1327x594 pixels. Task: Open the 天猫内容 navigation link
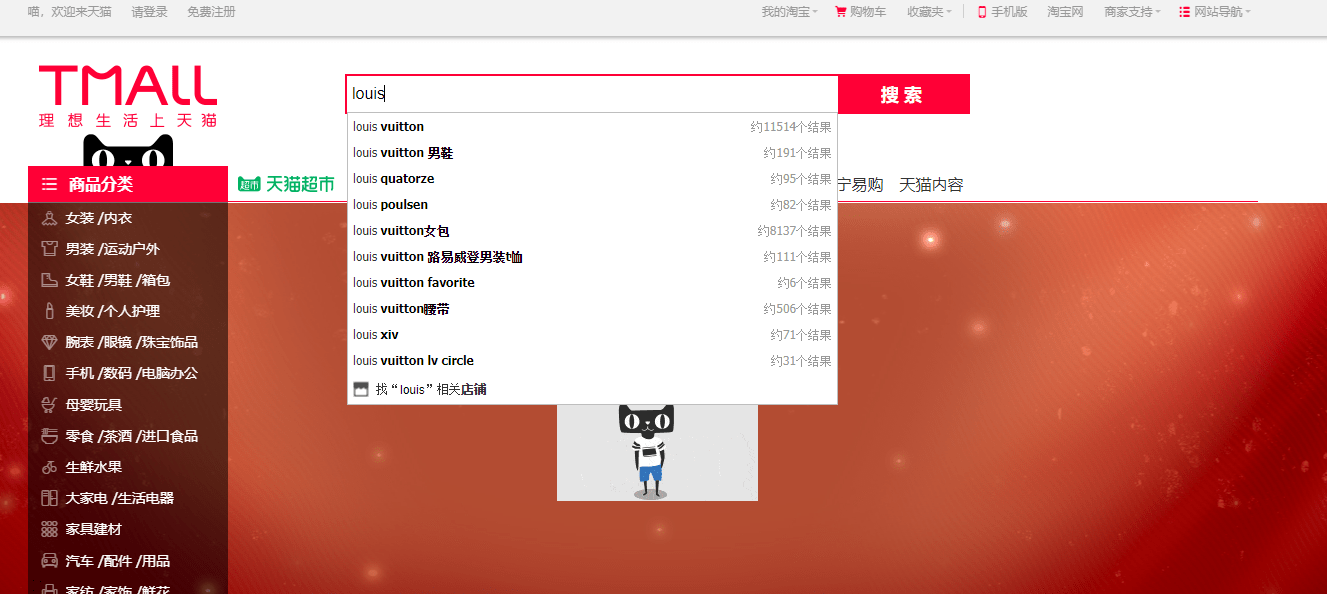coord(931,185)
